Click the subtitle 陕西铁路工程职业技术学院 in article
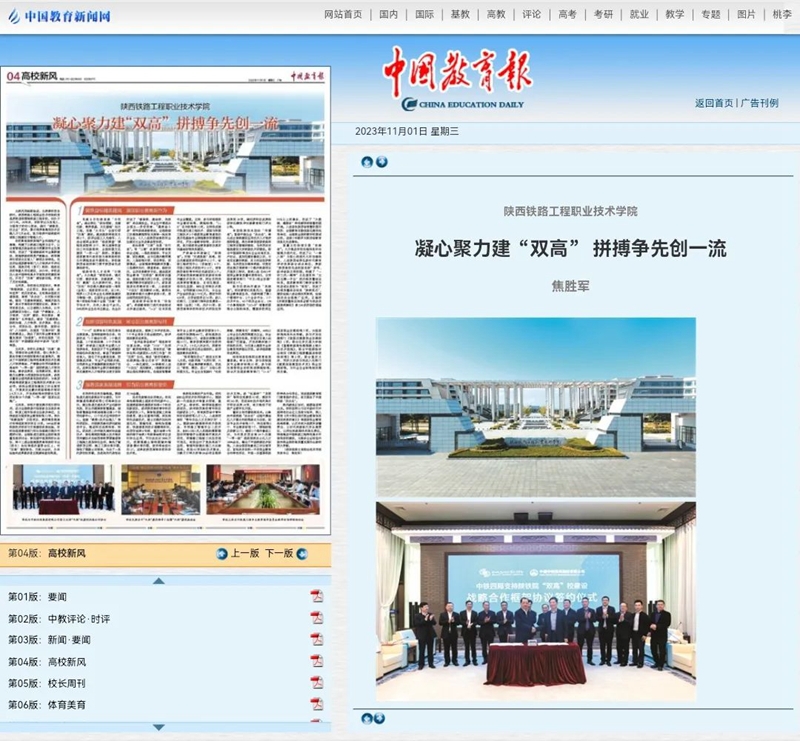The width and height of the screenshot is (800, 741). click(x=570, y=211)
